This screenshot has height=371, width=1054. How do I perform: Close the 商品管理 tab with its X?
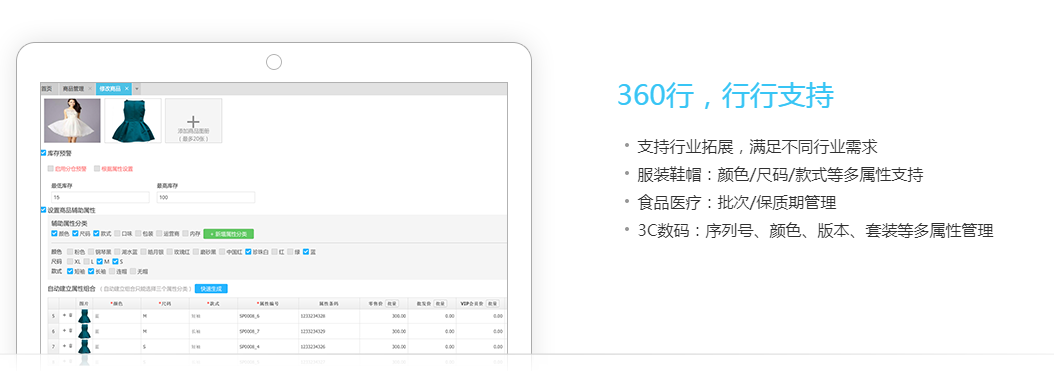tap(90, 89)
